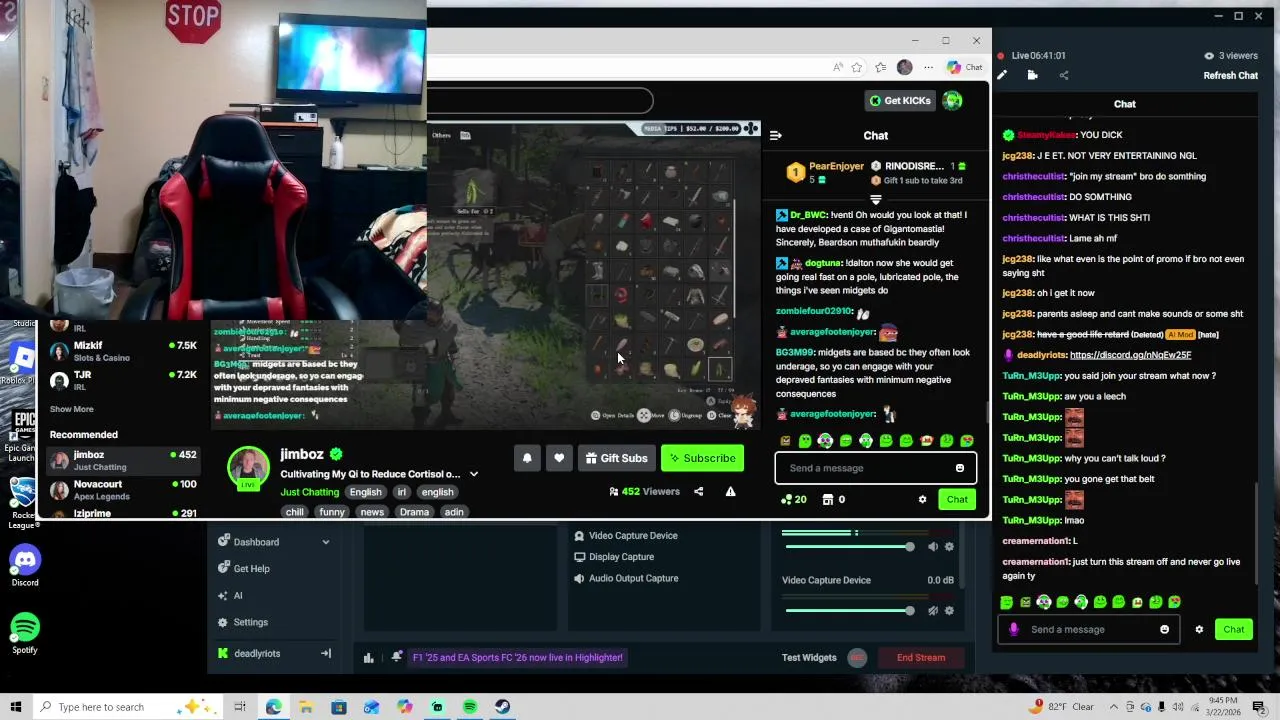Screen dimensions: 1280x720
Task: Adjust the upper mixer volume slider
Action: pos(850,547)
